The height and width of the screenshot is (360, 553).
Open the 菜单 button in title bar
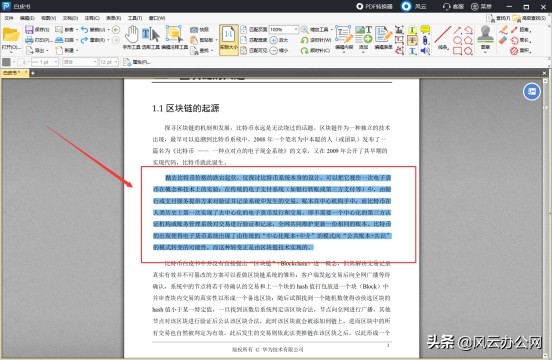pyautogui.click(x=481, y=6)
